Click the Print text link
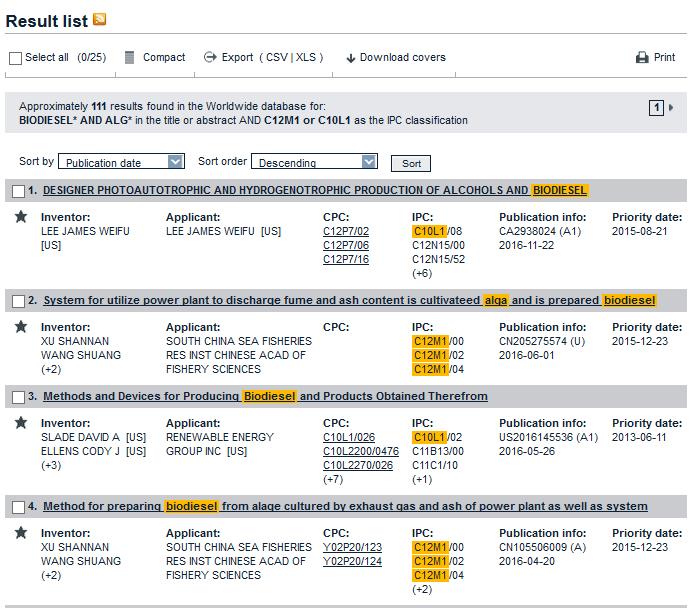Viewport: 699px width, 608px height. (664, 58)
